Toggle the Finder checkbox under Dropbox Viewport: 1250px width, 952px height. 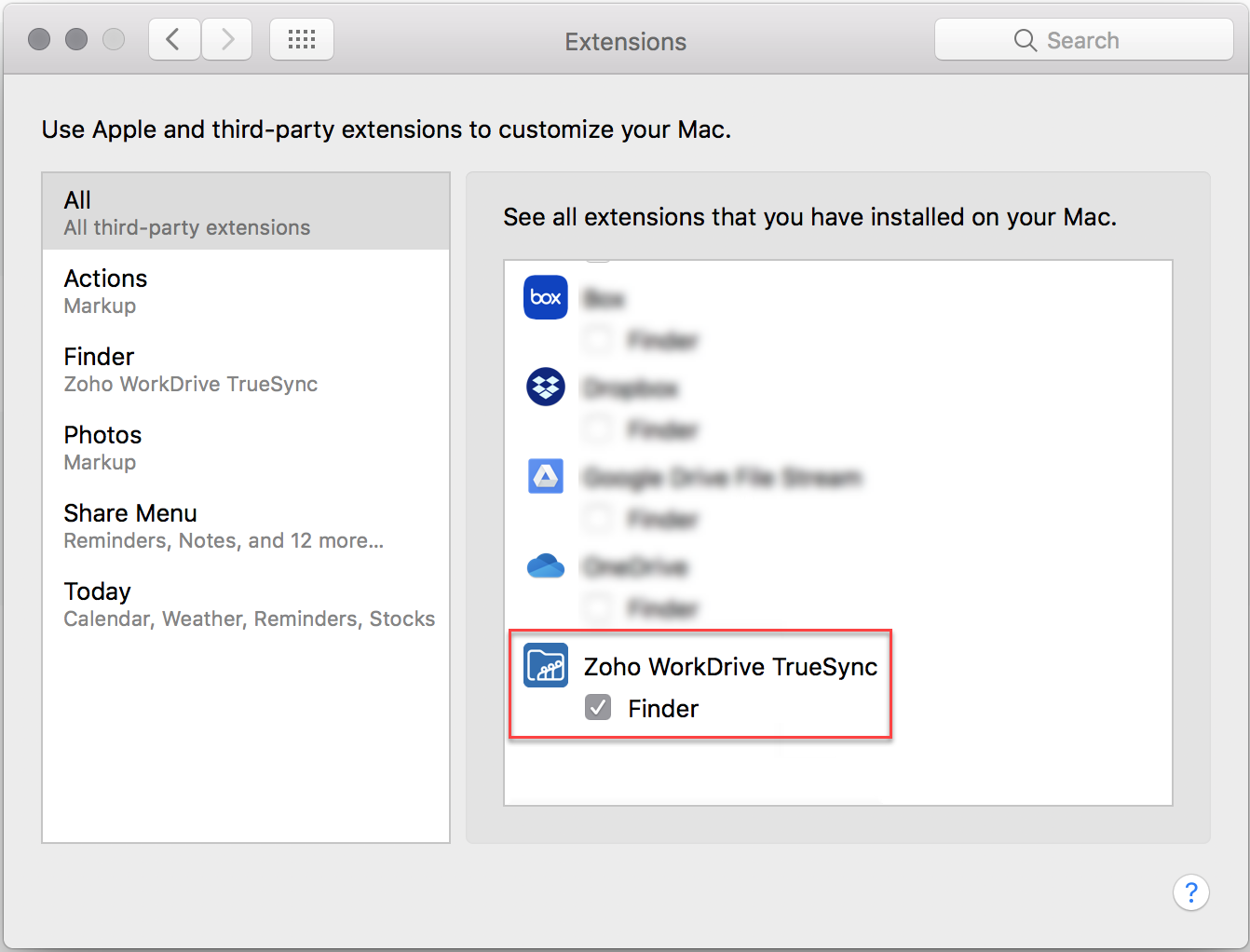[x=598, y=428]
